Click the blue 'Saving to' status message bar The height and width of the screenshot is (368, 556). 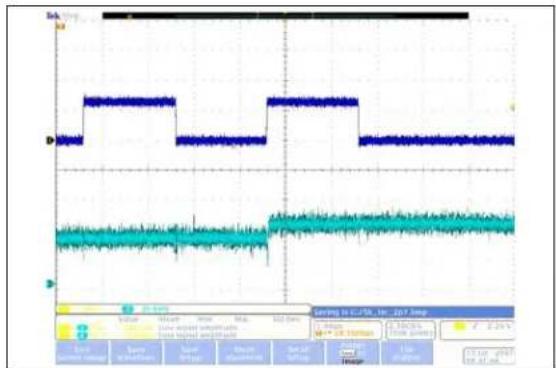(413, 312)
